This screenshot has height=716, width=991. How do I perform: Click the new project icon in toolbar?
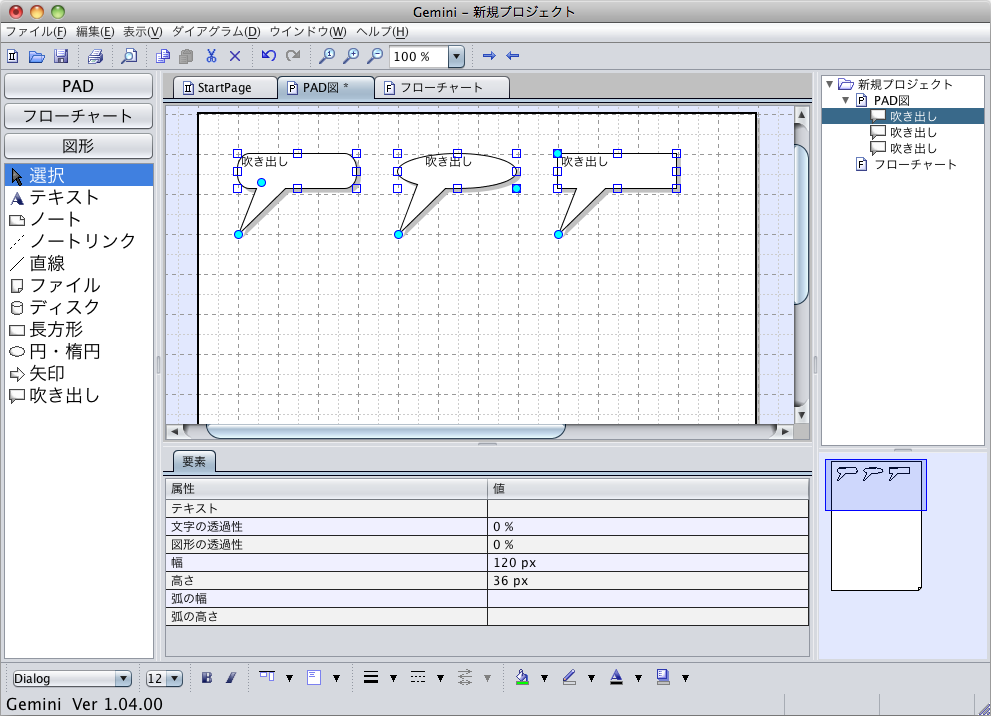pyautogui.click(x=13, y=56)
